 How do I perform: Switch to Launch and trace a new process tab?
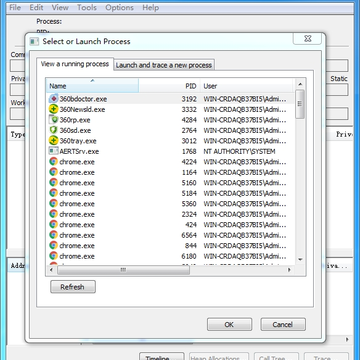(x=164, y=65)
